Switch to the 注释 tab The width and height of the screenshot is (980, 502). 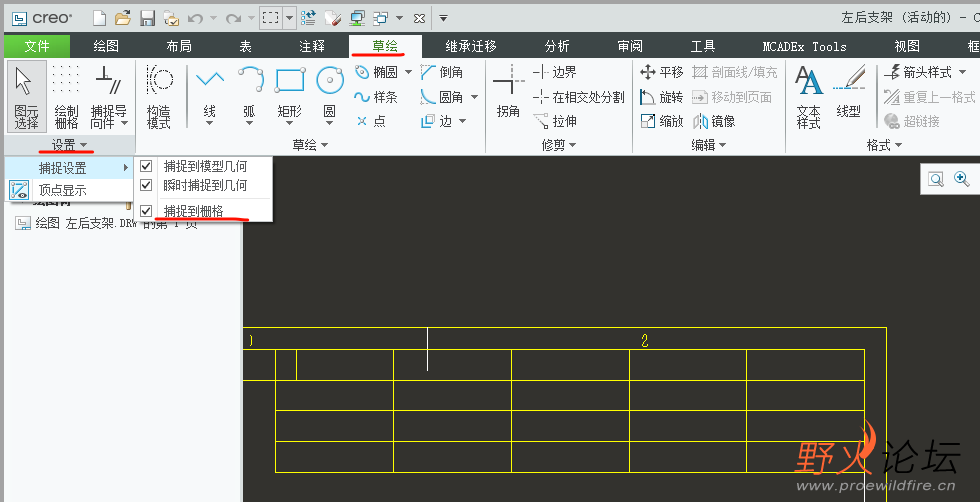312,46
